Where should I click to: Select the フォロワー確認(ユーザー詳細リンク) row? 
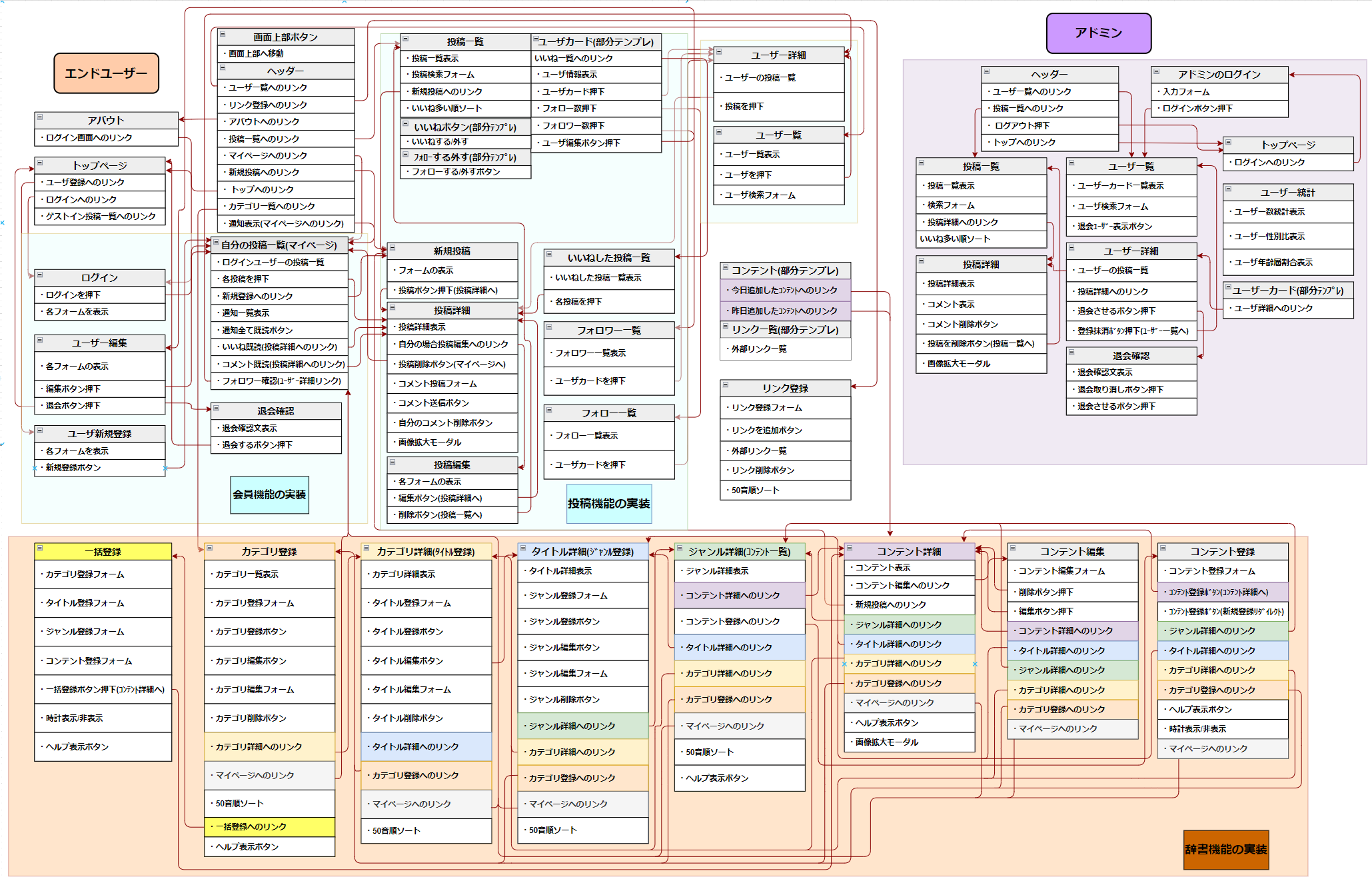(x=280, y=381)
